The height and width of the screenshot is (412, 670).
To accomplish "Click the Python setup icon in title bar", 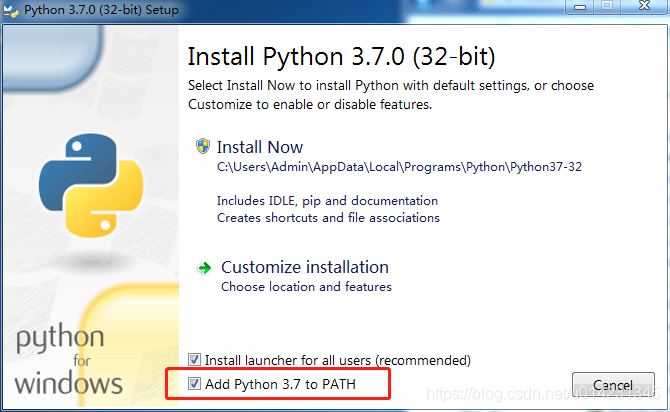I will [11, 10].
